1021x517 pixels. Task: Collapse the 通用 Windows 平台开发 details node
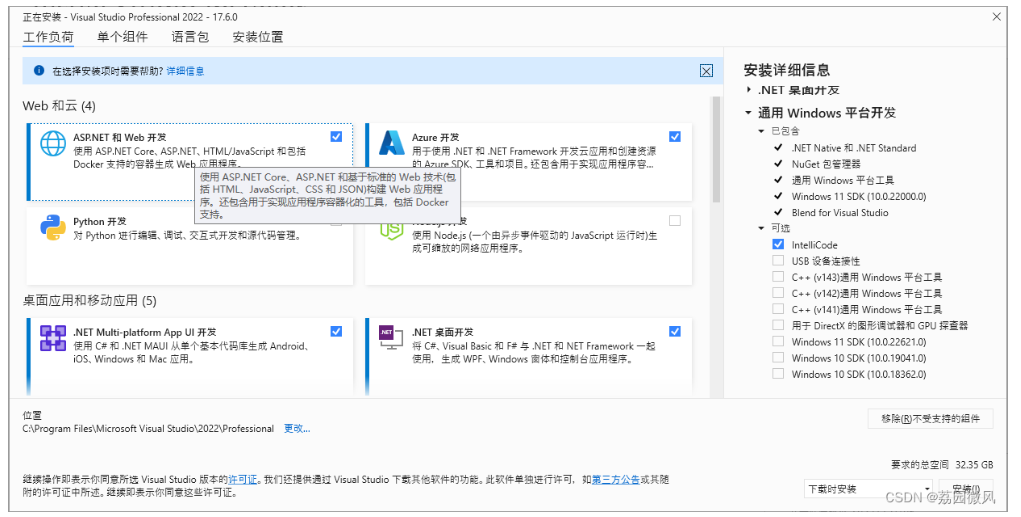tap(749, 113)
